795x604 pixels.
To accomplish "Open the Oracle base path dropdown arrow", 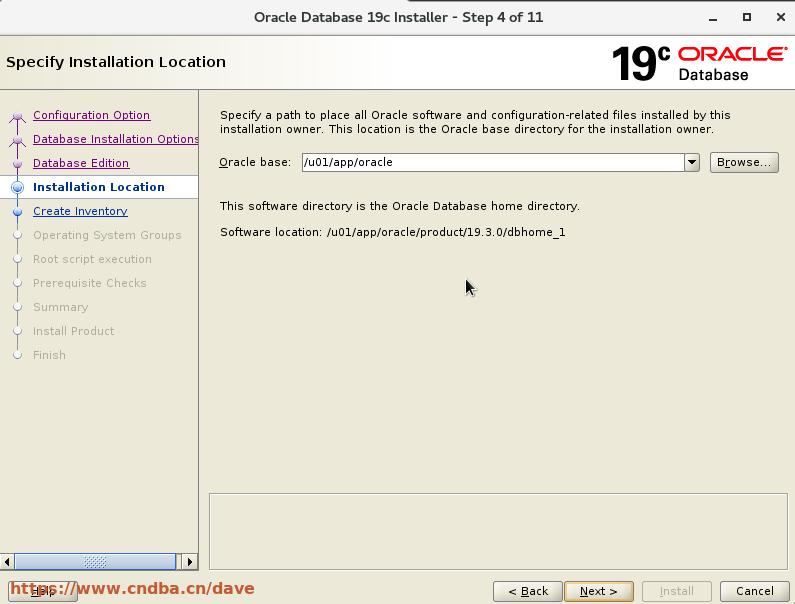I will (x=692, y=163).
